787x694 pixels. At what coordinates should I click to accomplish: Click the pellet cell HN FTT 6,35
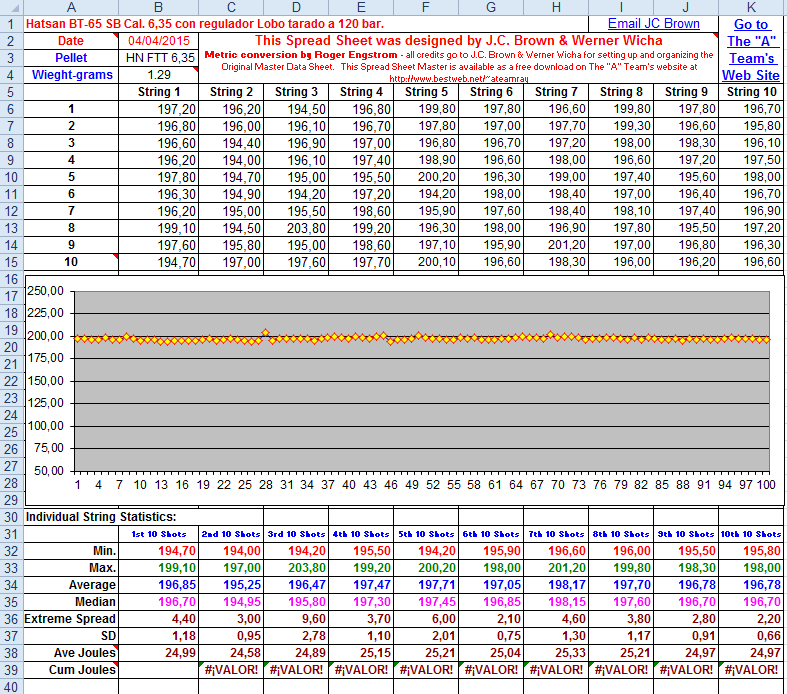[x=160, y=58]
